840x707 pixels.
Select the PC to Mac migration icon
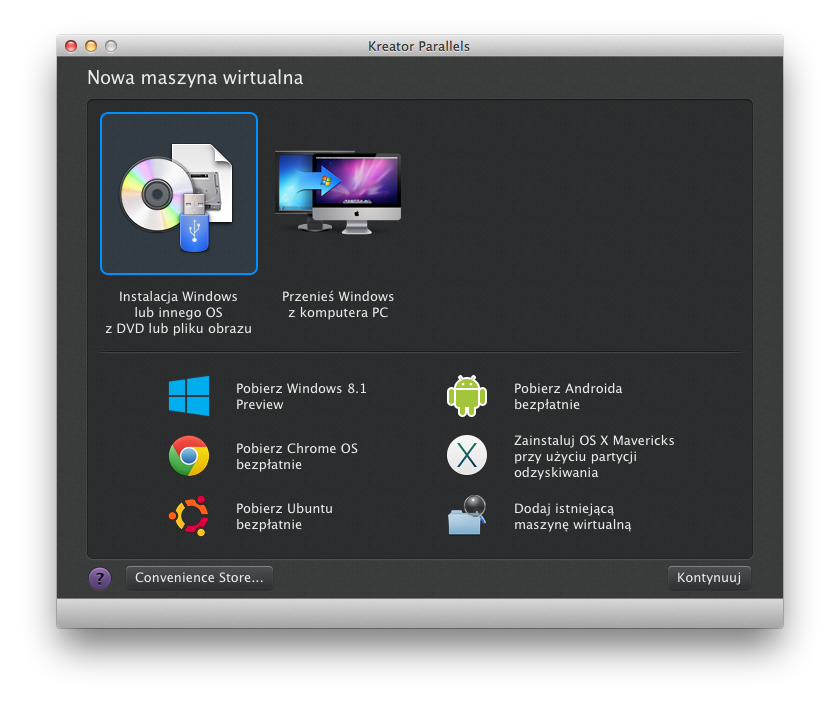[338, 193]
